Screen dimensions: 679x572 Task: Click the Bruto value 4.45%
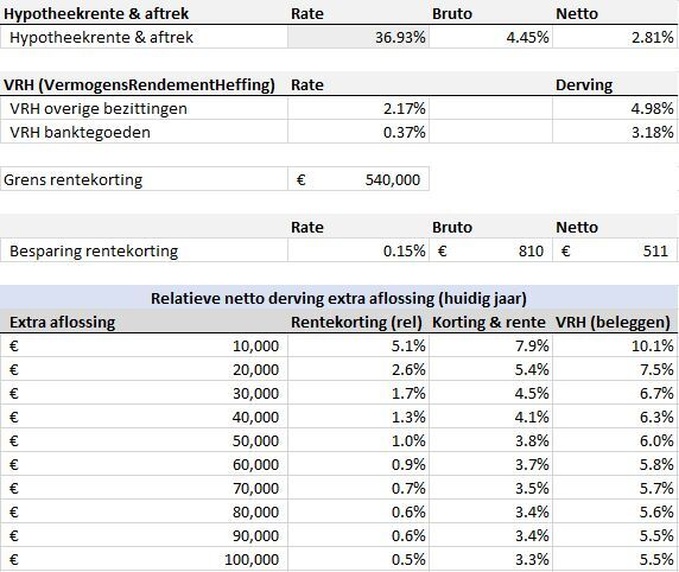click(x=490, y=38)
